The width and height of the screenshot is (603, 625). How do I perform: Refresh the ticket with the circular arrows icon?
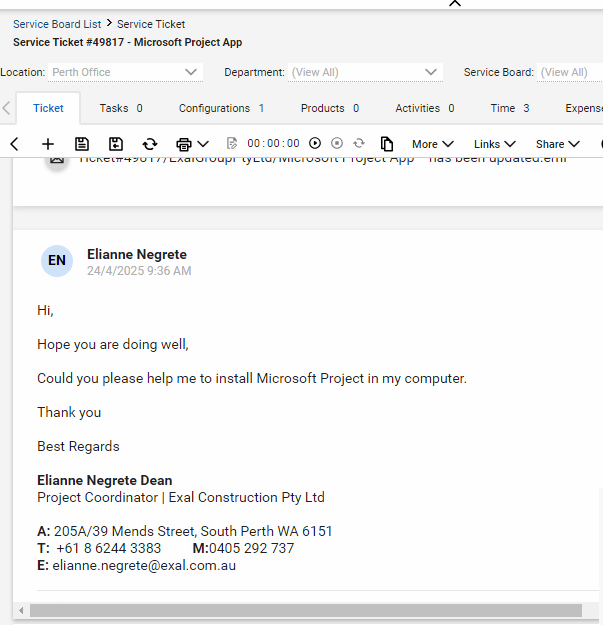(x=150, y=144)
